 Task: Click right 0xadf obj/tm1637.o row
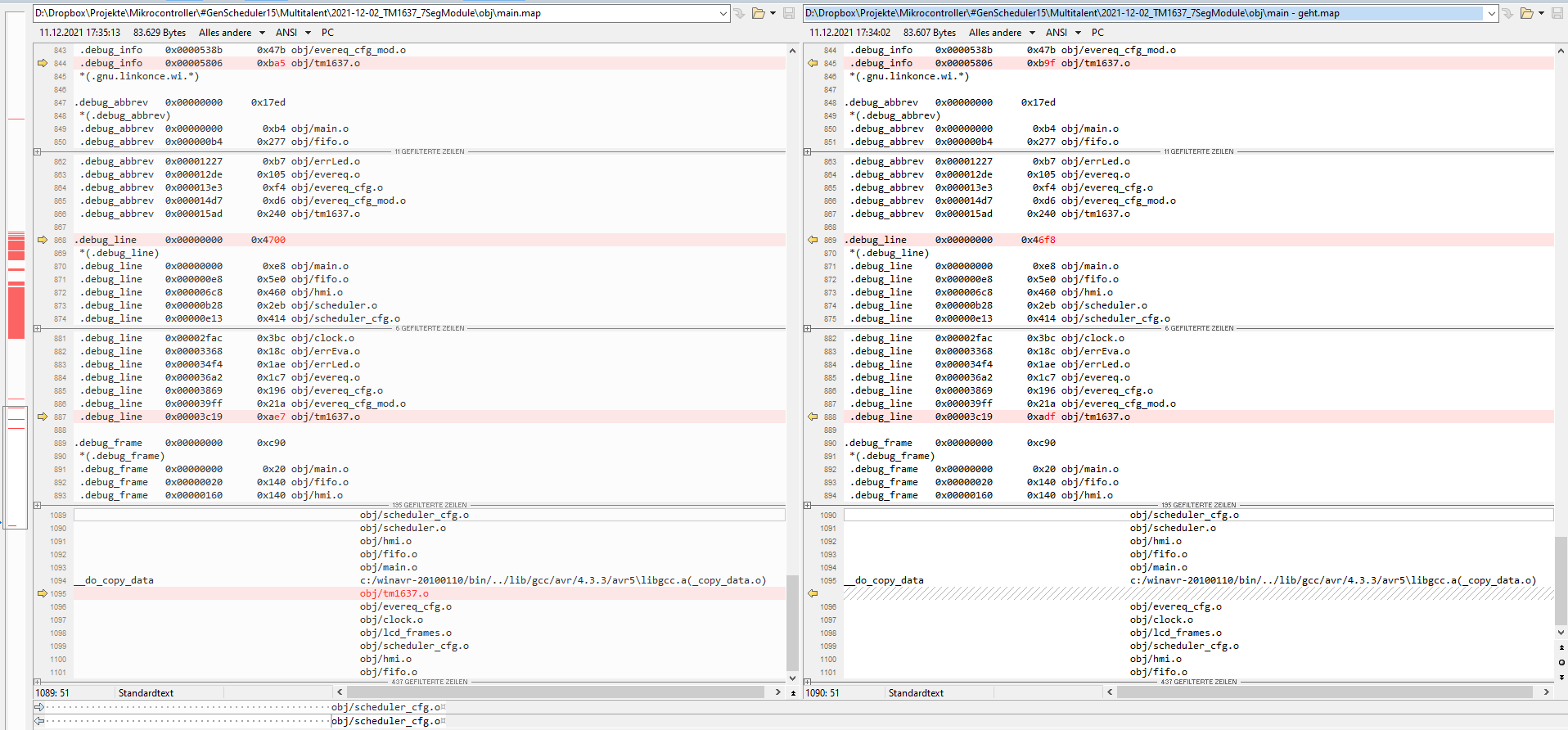click(x=1199, y=417)
